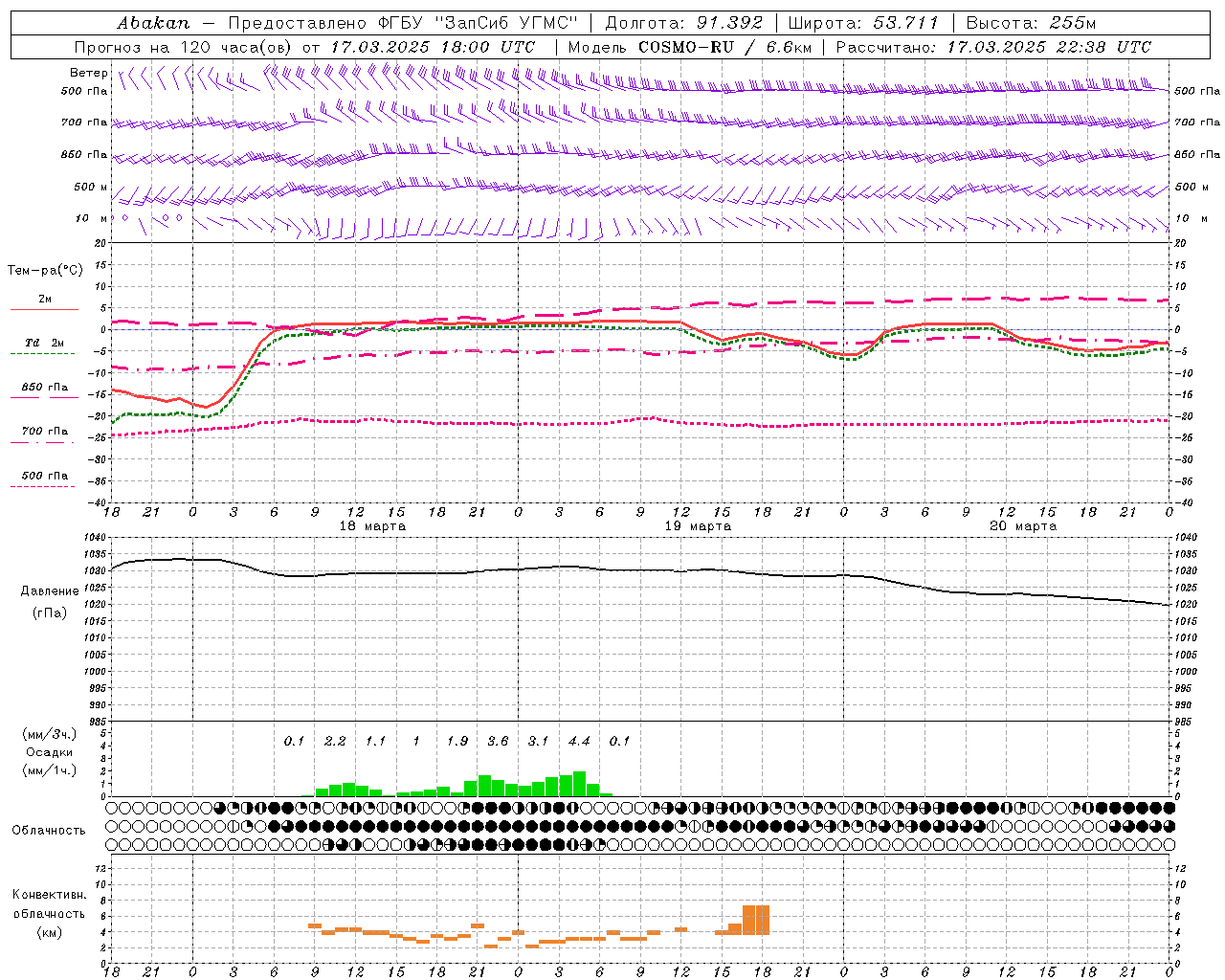1225x980 pixels.
Task: Click the '3.1' three-hour precipitation total
Action: point(539,741)
